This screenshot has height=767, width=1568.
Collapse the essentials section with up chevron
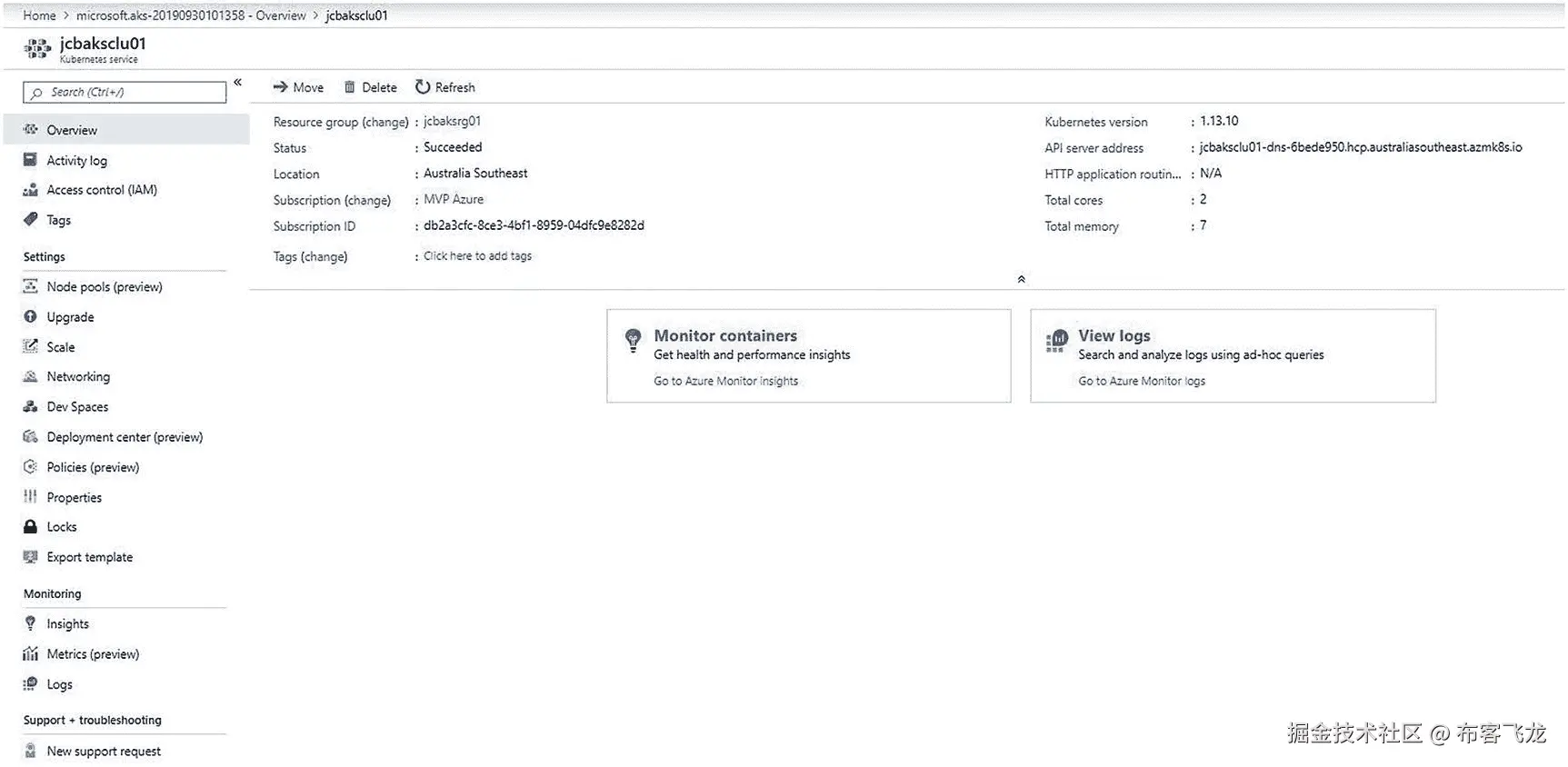tap(1022, 279)
